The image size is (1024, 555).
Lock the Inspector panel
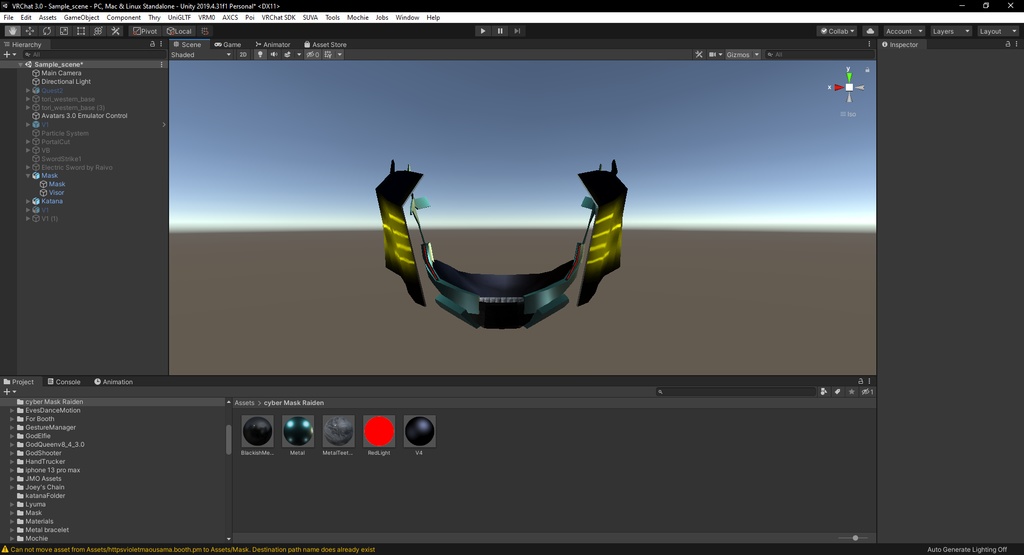[x=1008, y=44]
